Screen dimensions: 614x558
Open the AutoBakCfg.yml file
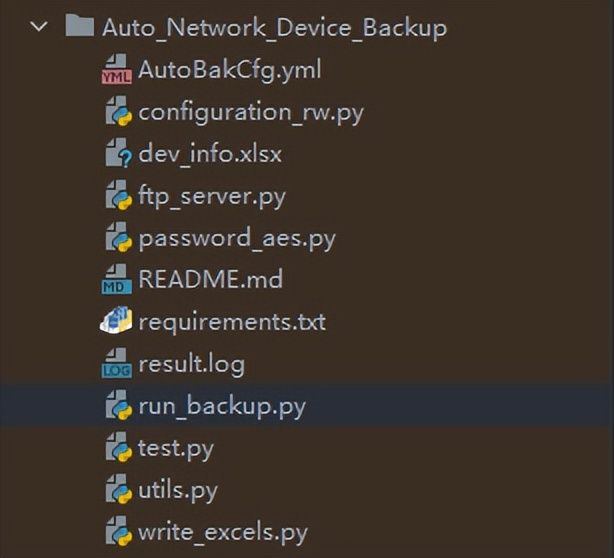(229, 70)
